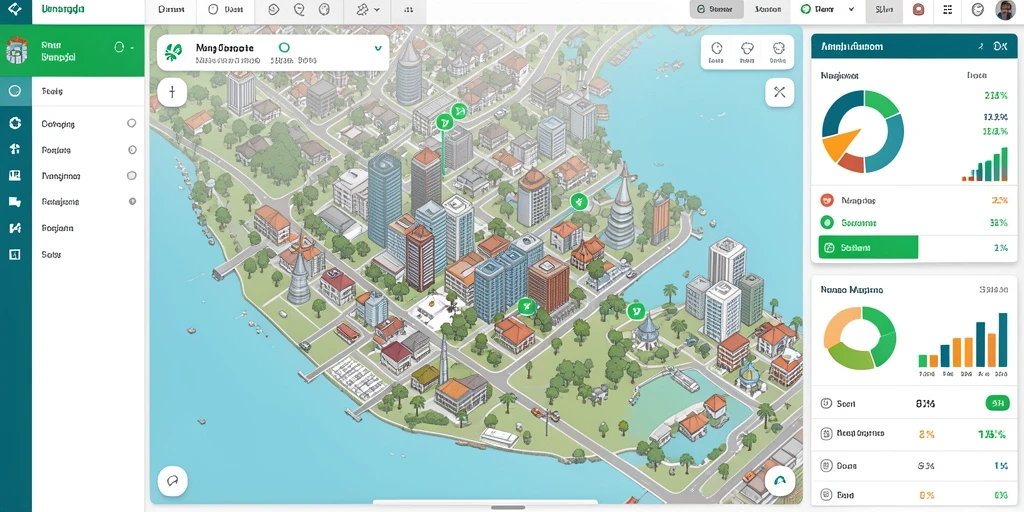Viewport: 1024px width, 512px height.
Task: Open the grid apps icon in top bar
Action: (x=948, y=9)
